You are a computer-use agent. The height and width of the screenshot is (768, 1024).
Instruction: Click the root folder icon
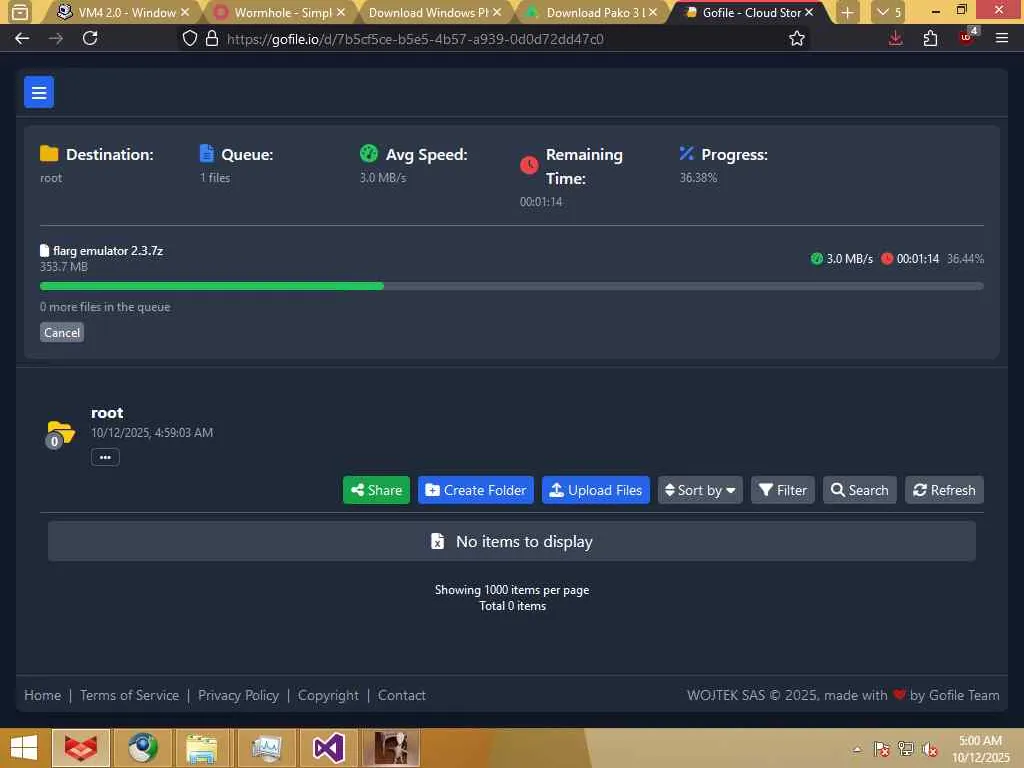(60, 434)
